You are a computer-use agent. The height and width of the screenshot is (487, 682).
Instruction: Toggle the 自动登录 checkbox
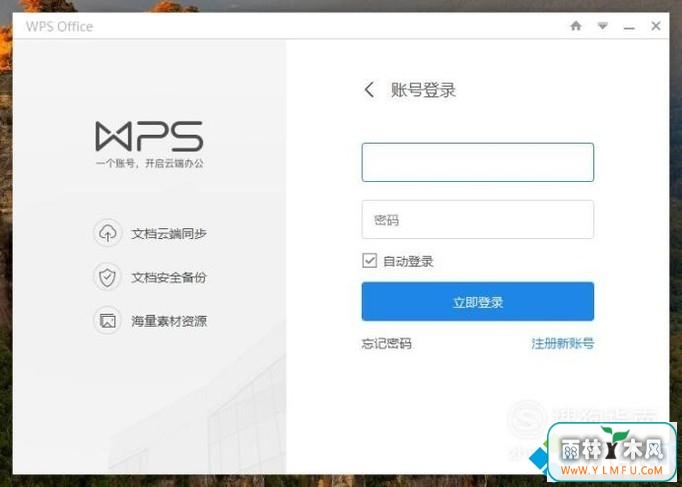[369, 260]
